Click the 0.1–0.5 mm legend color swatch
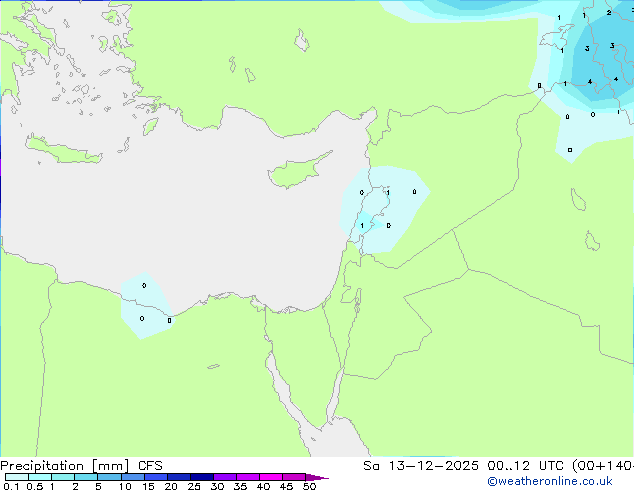 (x=17, y=477)
